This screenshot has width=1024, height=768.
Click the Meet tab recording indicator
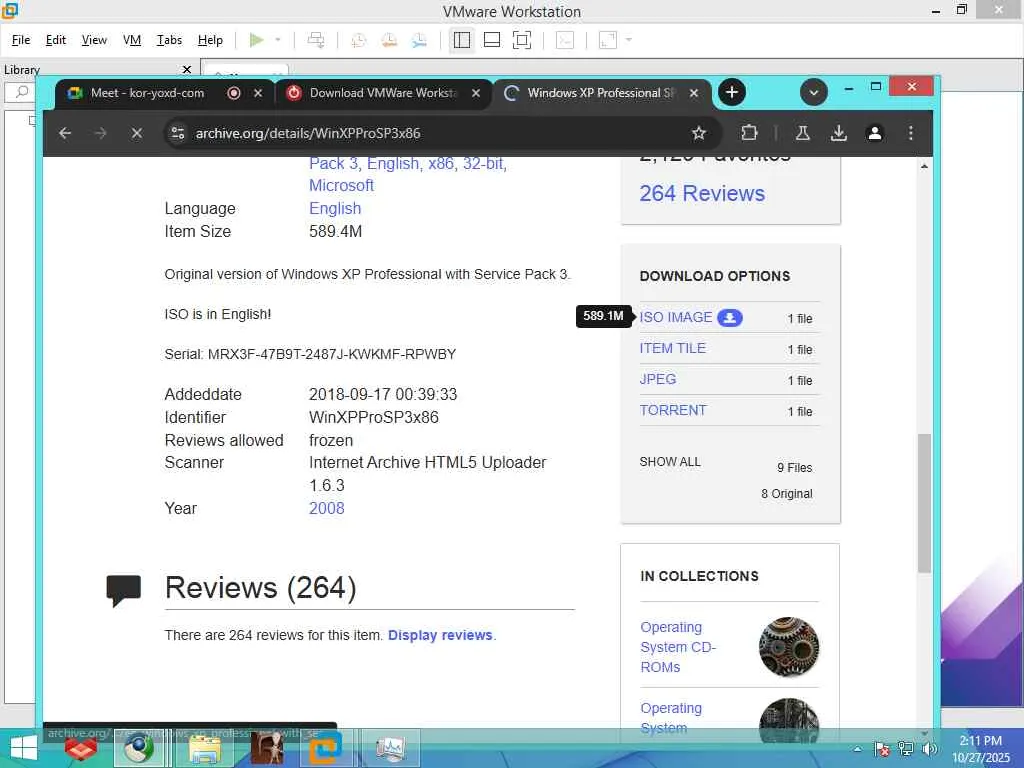pos(234,93)
